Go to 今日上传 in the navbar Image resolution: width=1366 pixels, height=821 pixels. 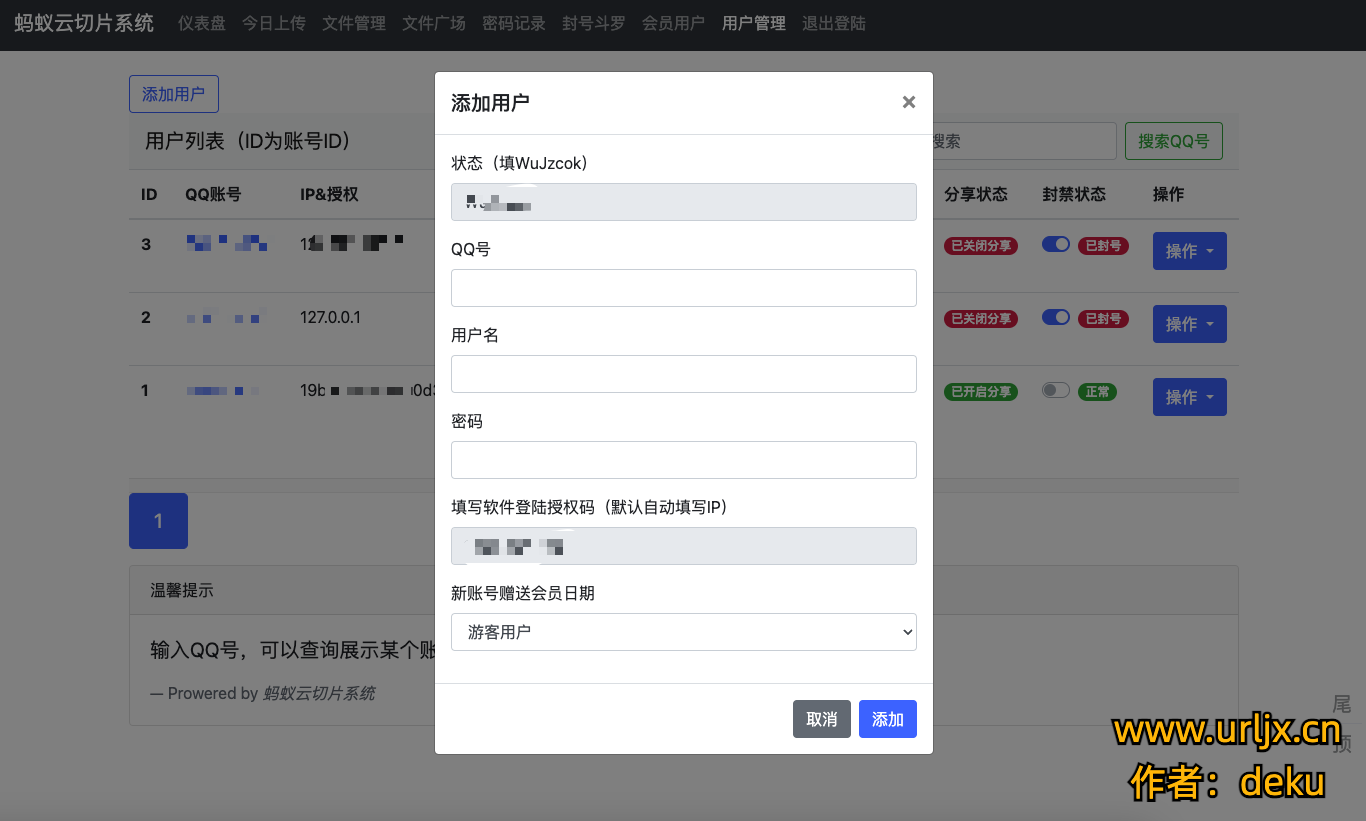(274, 23)
